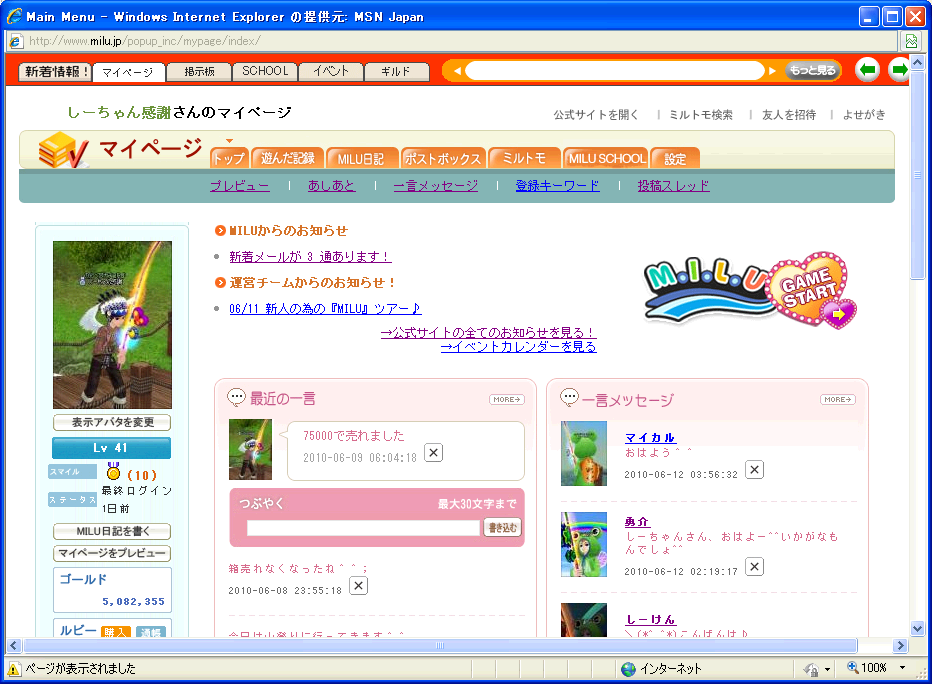932x684 pixels.
Task: Click the 表示アバタを変更 button
Action: 112,423
